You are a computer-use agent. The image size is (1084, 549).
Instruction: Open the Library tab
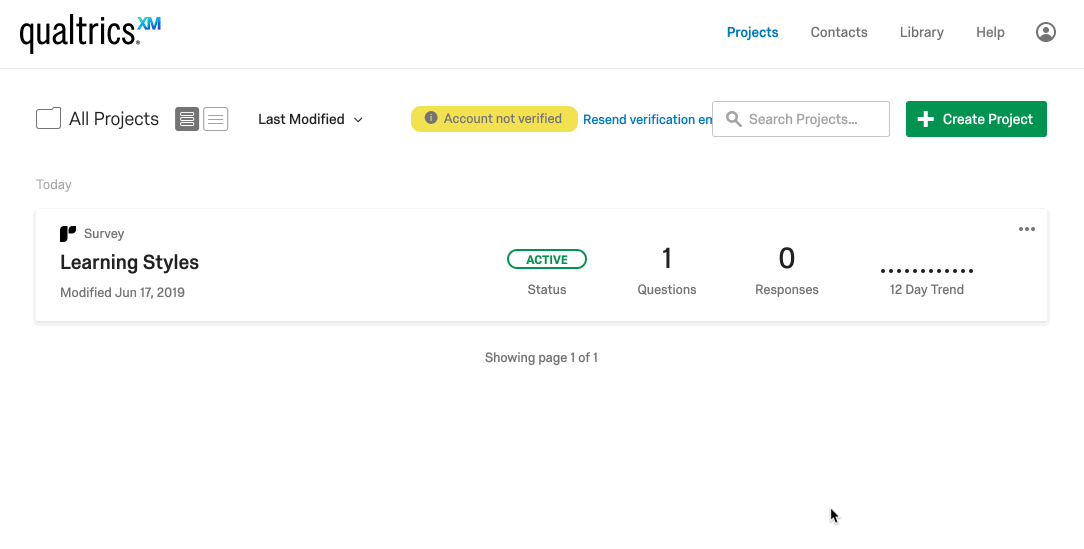click(921, 32)
